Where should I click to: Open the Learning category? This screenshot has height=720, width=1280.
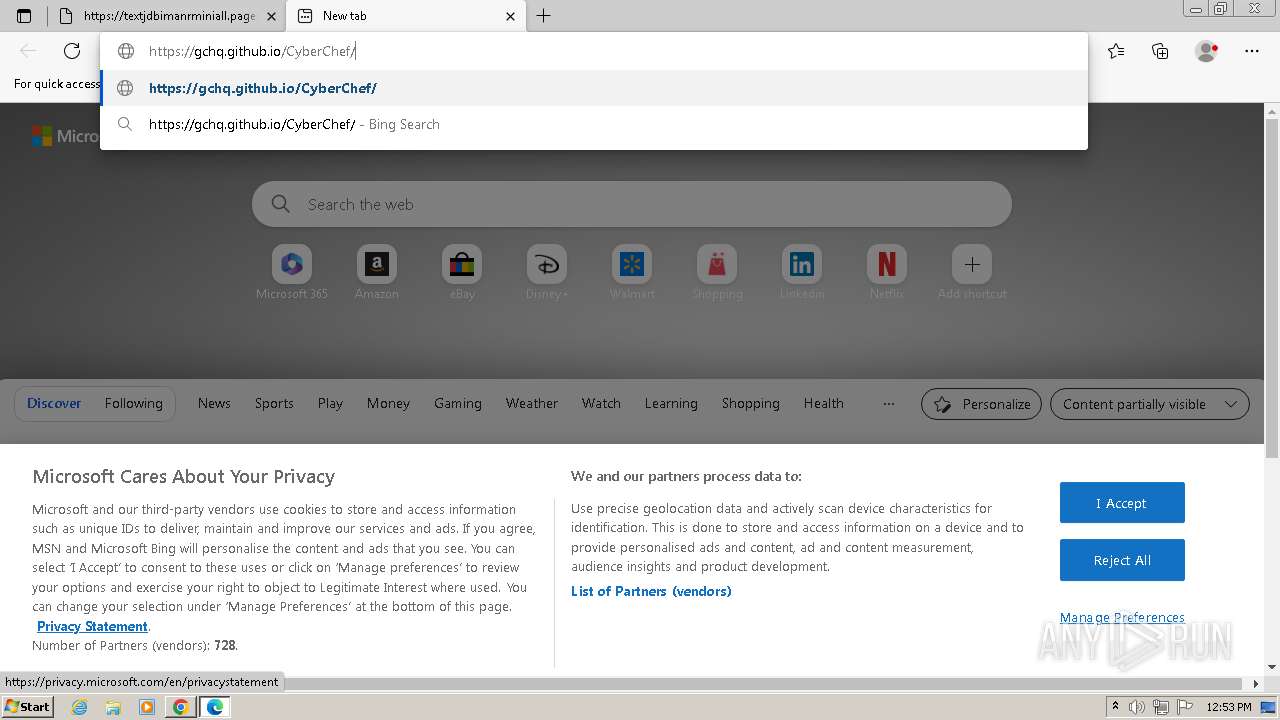(x=671, y=404)
